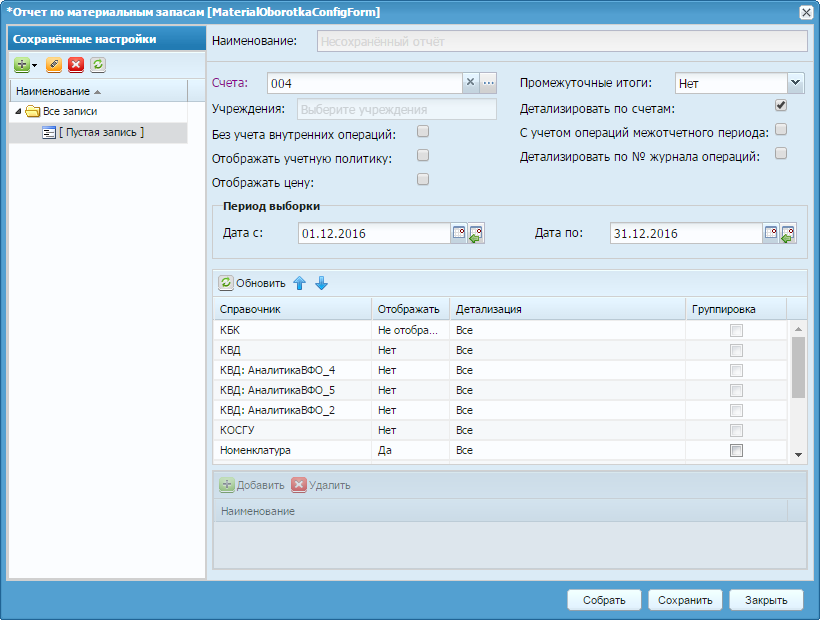820x620 pixels.
Task: Toggle Группировка checkbox for КОСГУ row
Action: 736,430
